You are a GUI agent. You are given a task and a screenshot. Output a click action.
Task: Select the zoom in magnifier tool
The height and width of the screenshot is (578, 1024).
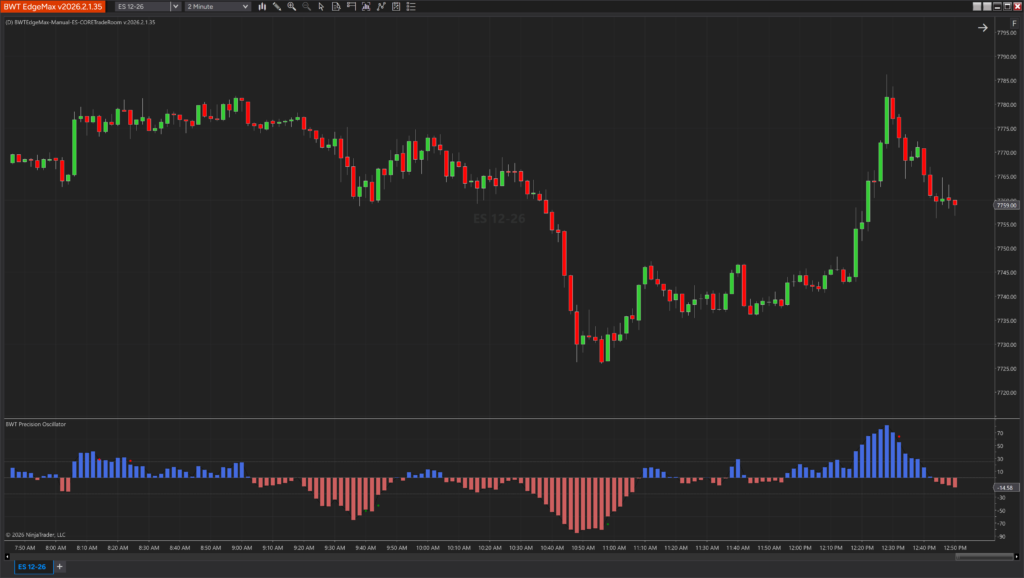click(x=292, y=7)
